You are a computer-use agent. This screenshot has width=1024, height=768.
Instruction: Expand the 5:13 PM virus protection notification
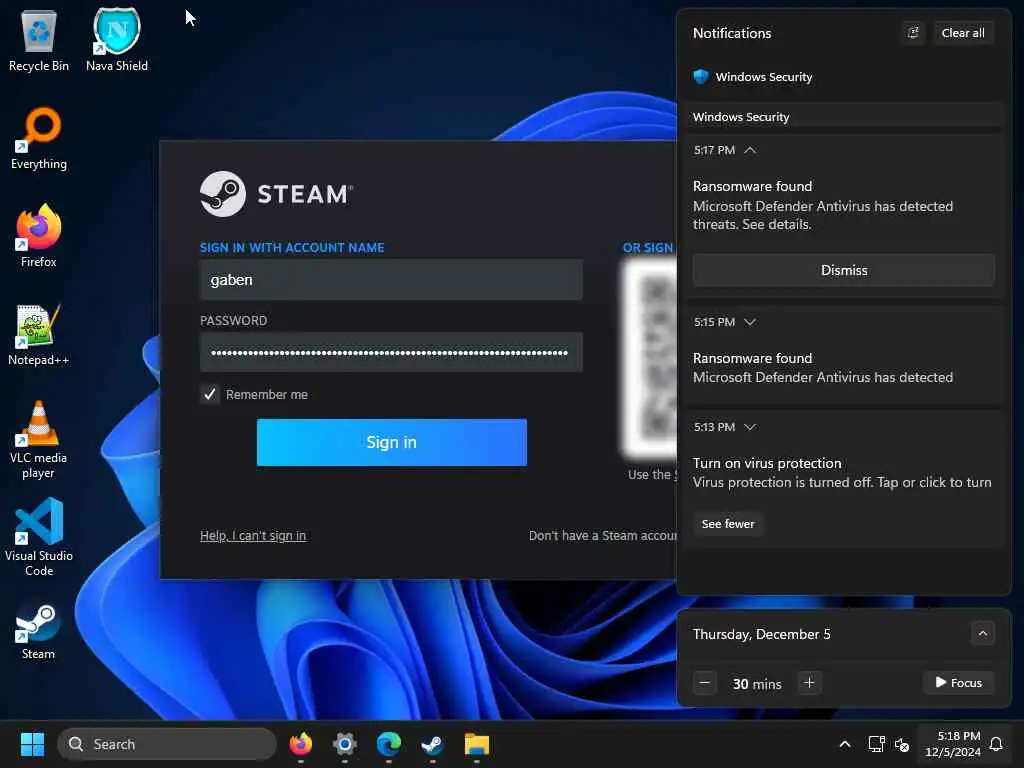[x=750, y=427]
